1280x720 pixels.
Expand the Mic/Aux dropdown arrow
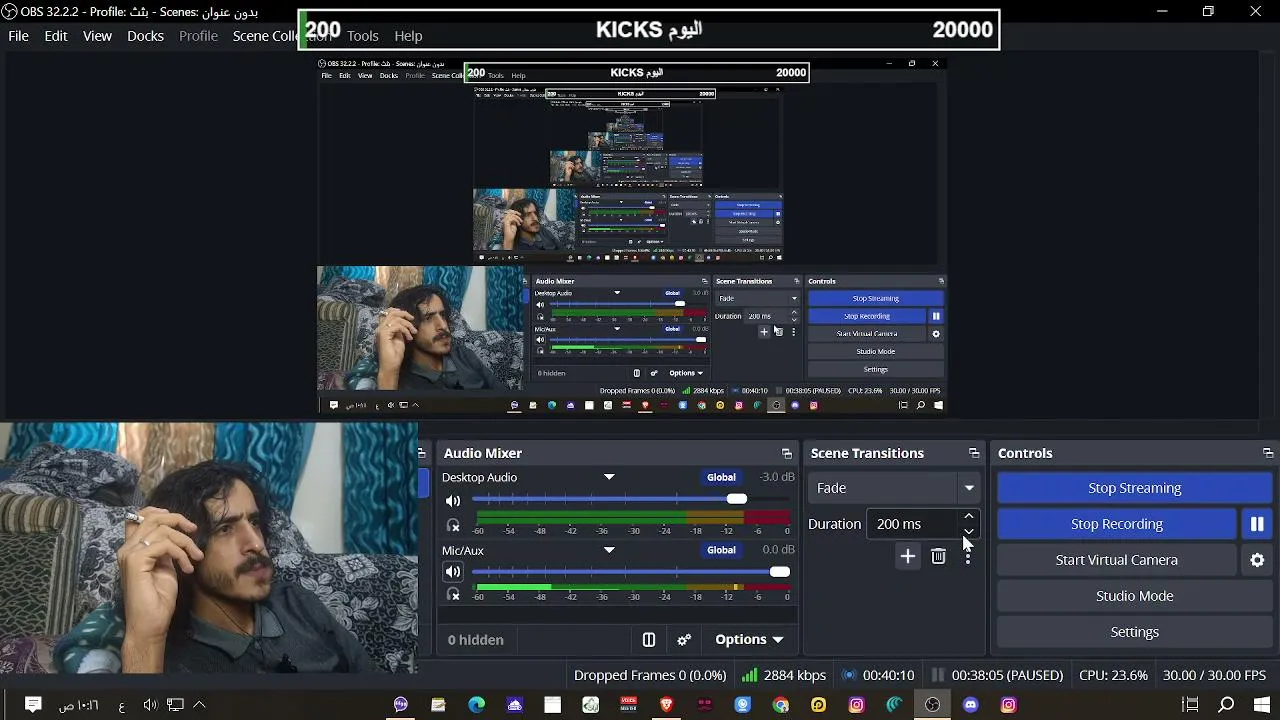click(609, 550)
